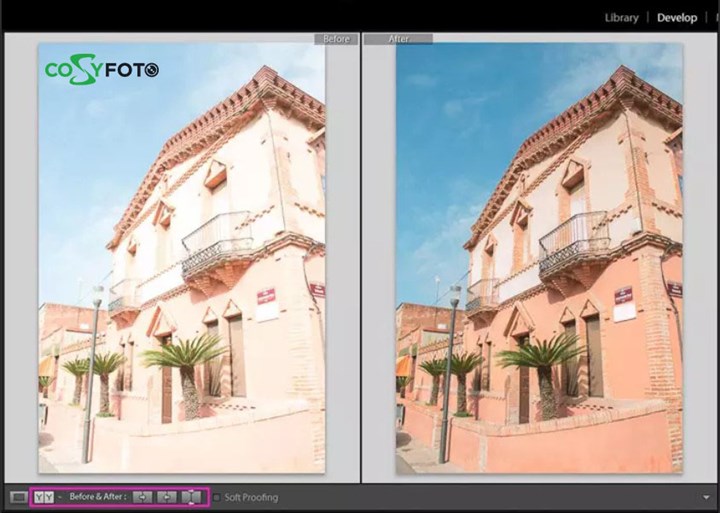Image resolution: width=720 pixels, height=513 pixels.
Task: Click the After label tab
Action: click(398, 39)
